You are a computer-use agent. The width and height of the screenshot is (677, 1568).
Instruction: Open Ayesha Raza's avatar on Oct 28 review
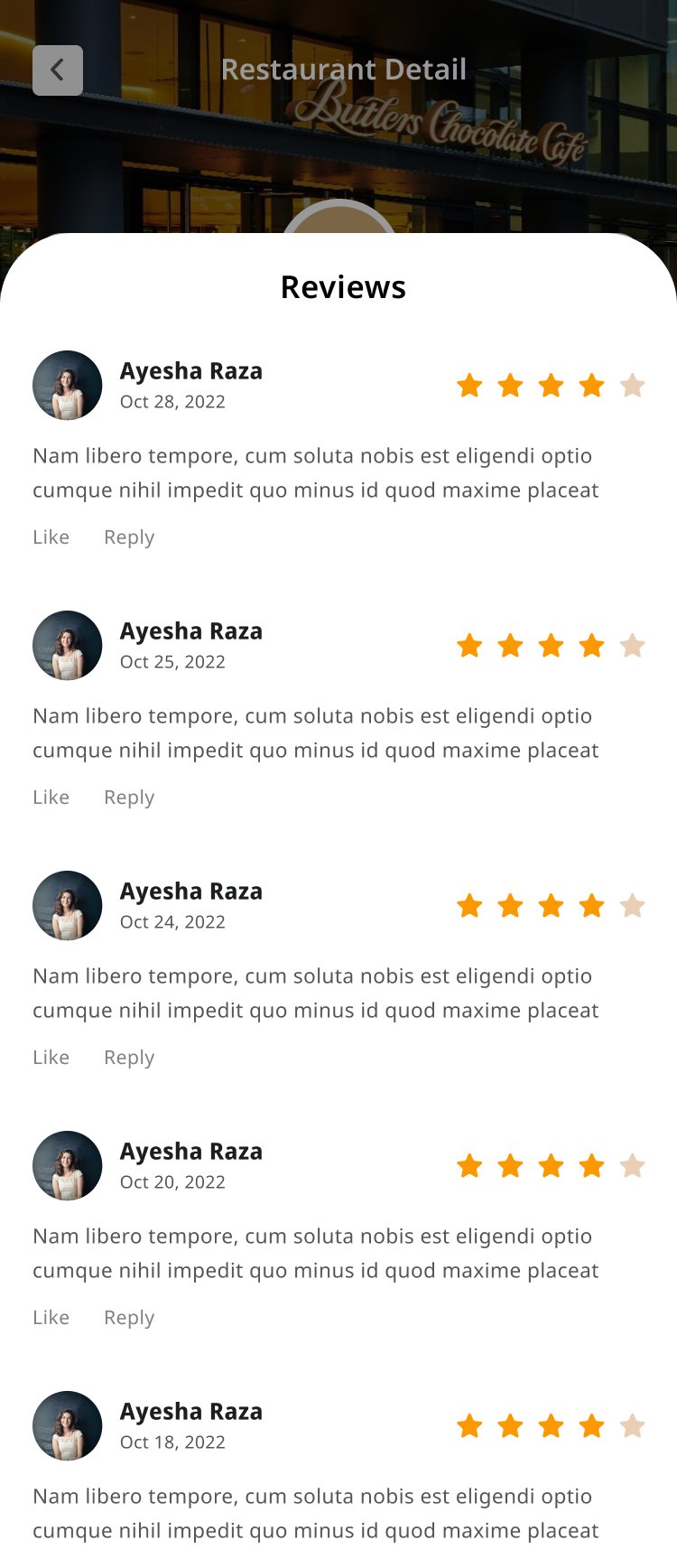coord(68,386)
